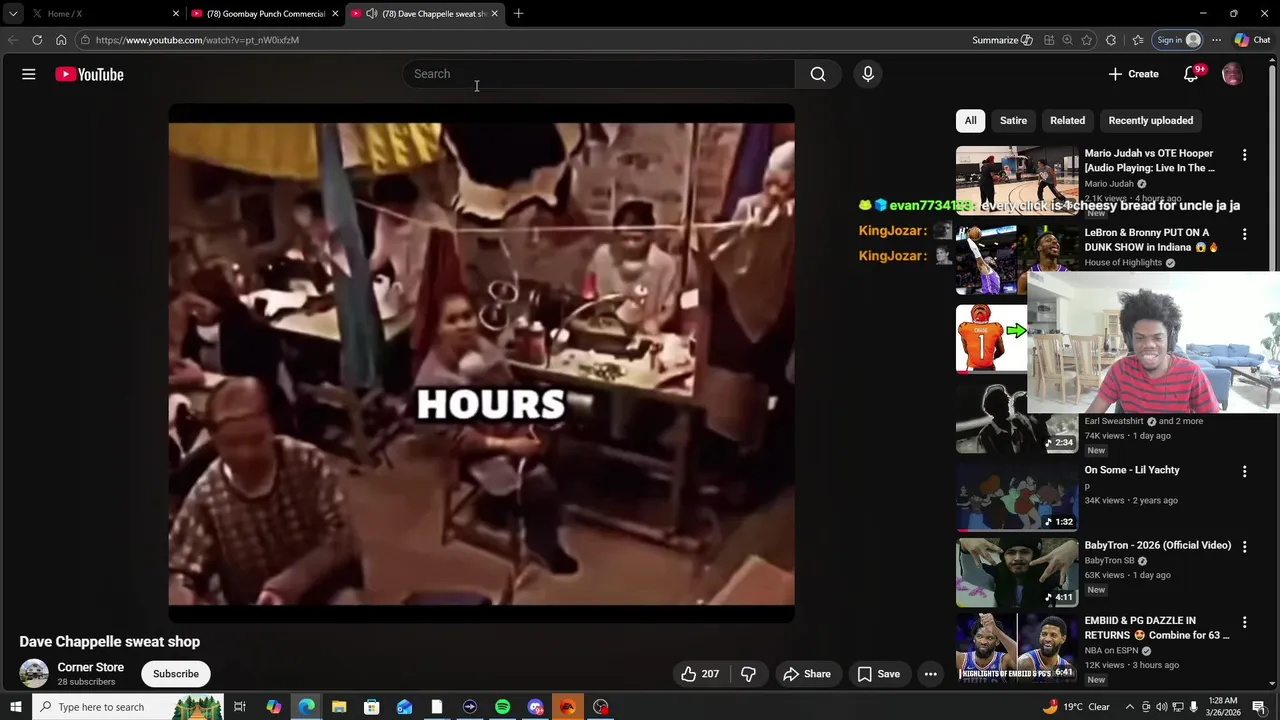Click the YouTube search input field
The image size is (1280, 720).
click(x=600, y=74)
